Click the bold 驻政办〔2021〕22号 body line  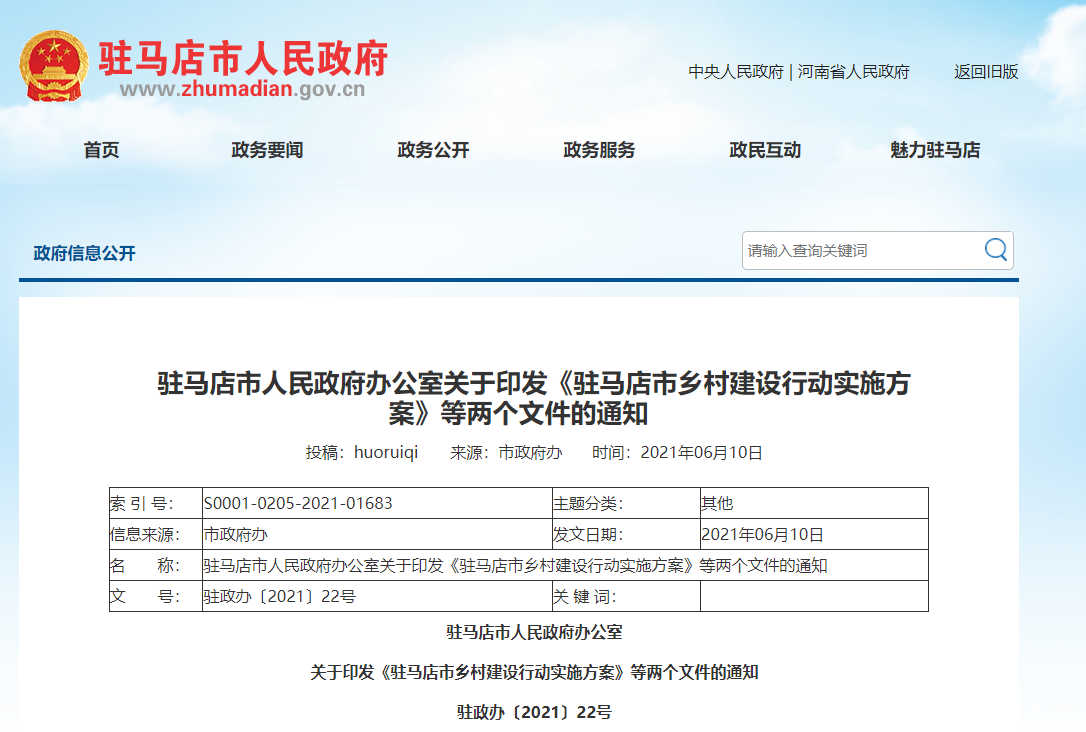pos(534,712)
